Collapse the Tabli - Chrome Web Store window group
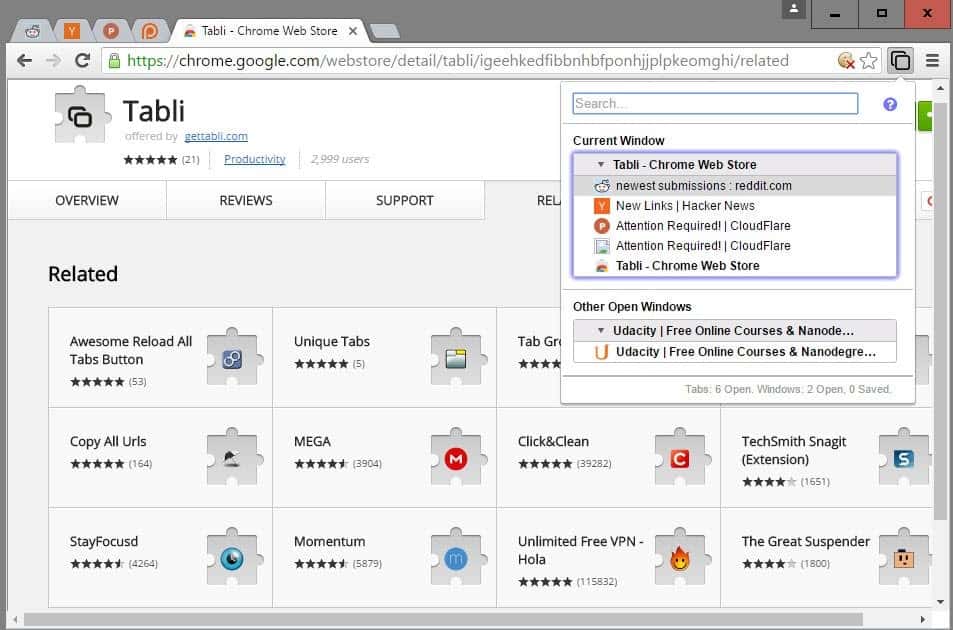Screen dimensions: 953x630 coord(601,165)
